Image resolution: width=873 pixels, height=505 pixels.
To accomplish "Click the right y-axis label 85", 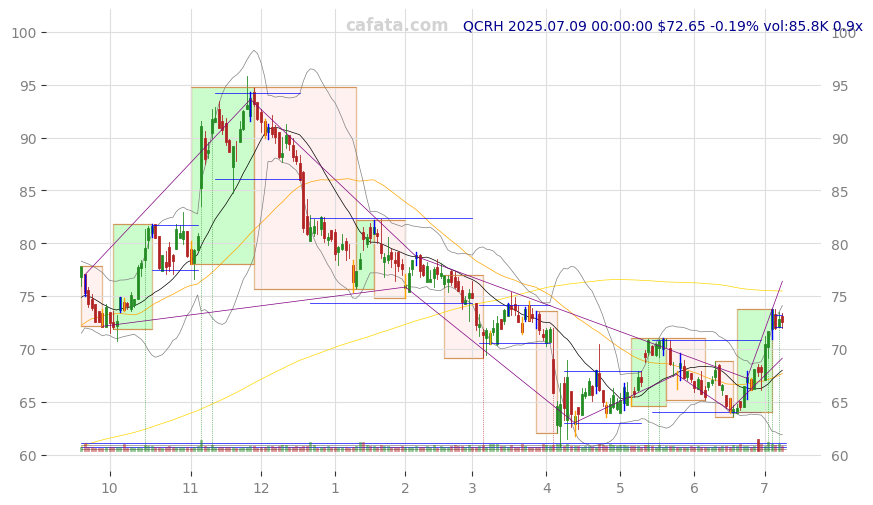I will click(x=840, y=192).
